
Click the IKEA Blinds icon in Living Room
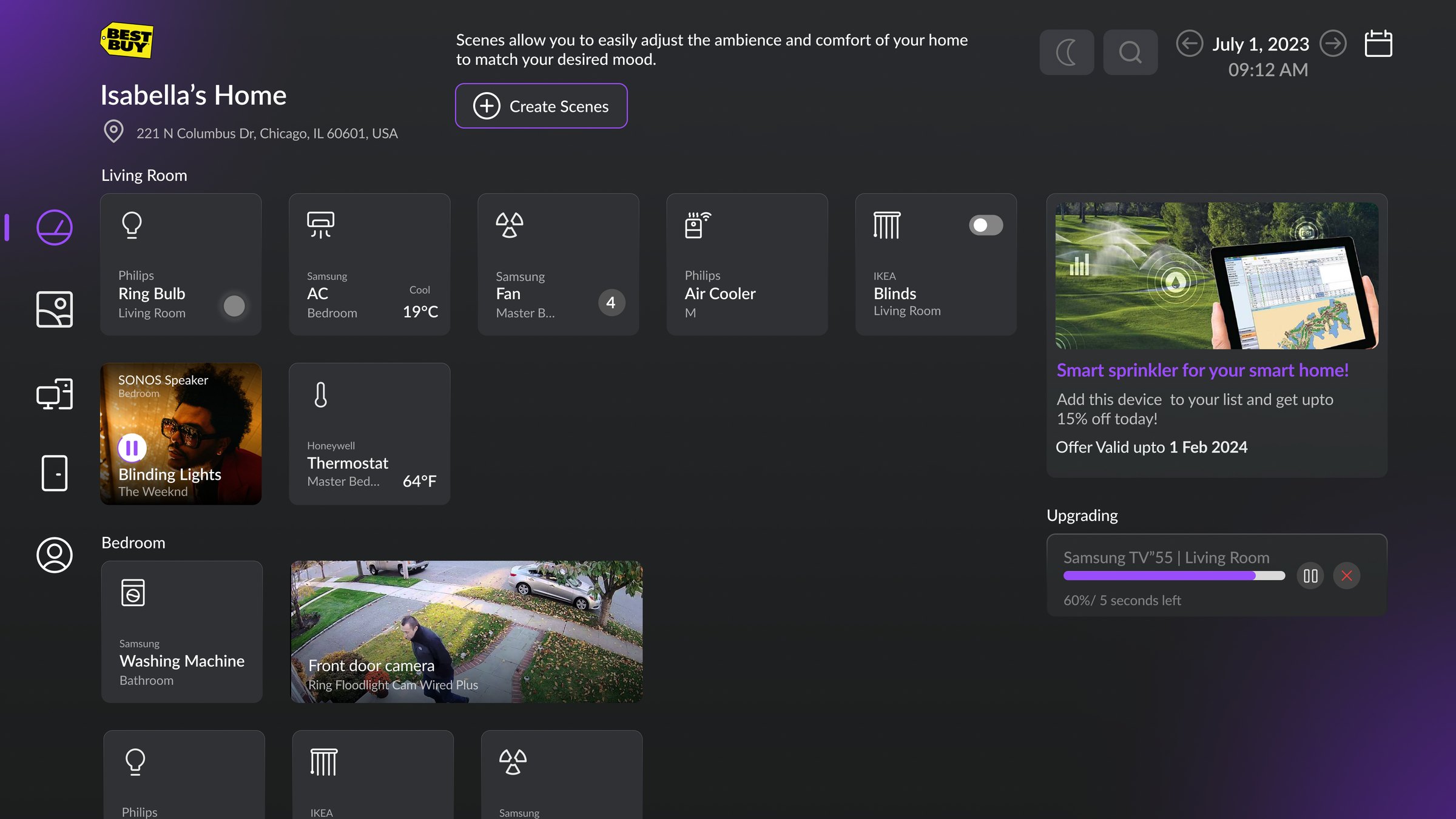click(x=887, y=225)
